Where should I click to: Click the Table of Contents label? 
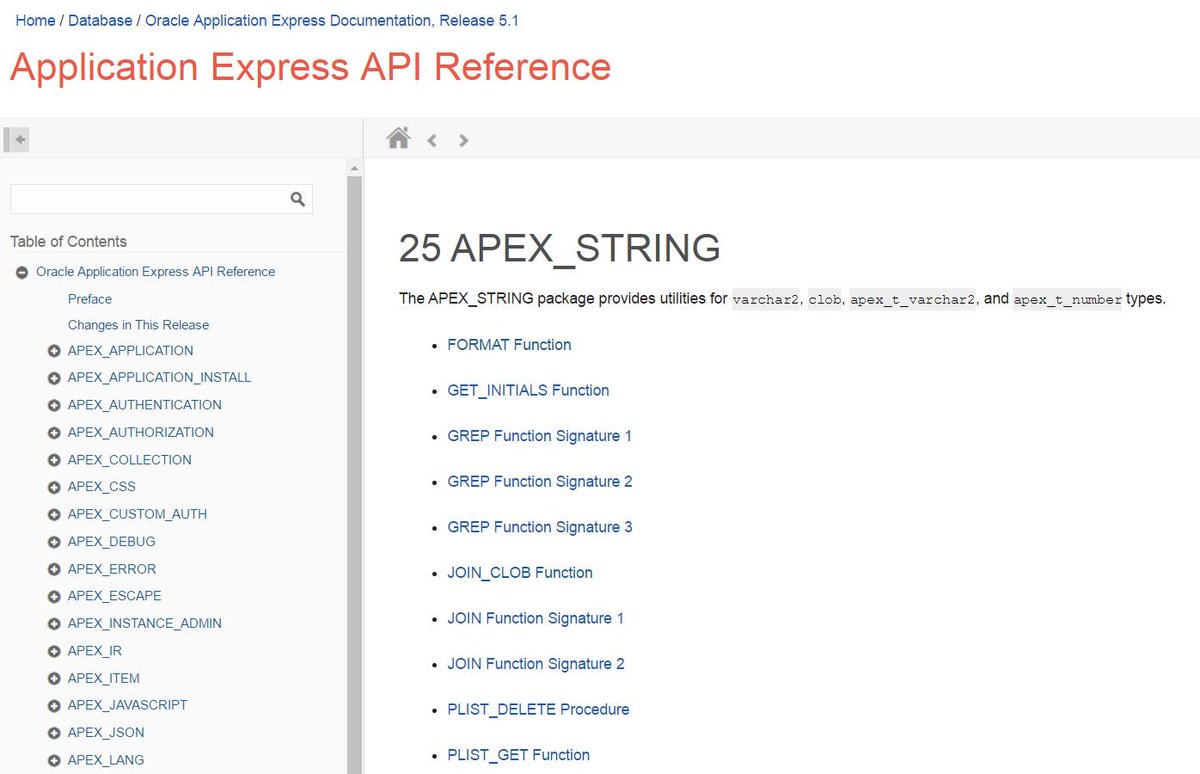pos(68,241)
